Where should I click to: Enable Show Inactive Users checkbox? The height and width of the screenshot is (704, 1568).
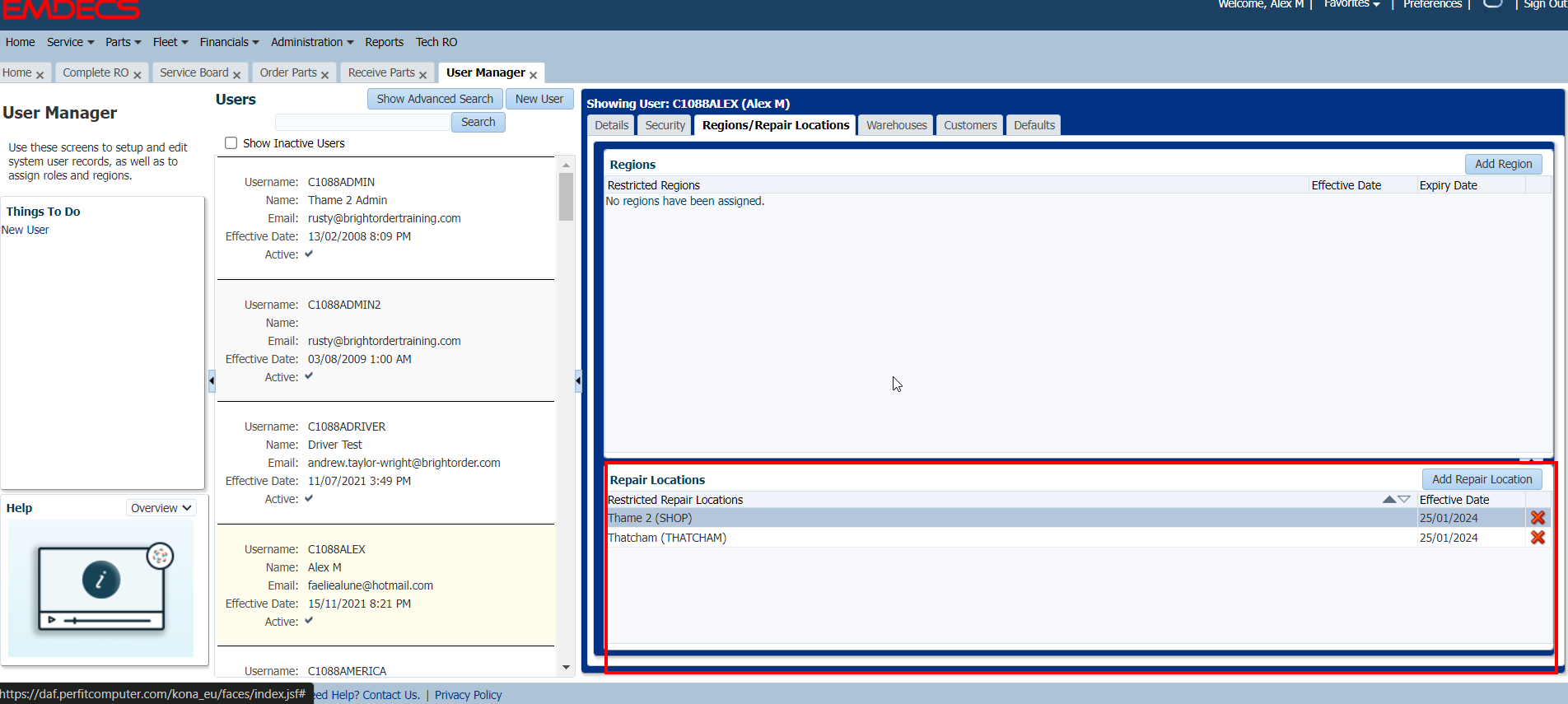231,143
